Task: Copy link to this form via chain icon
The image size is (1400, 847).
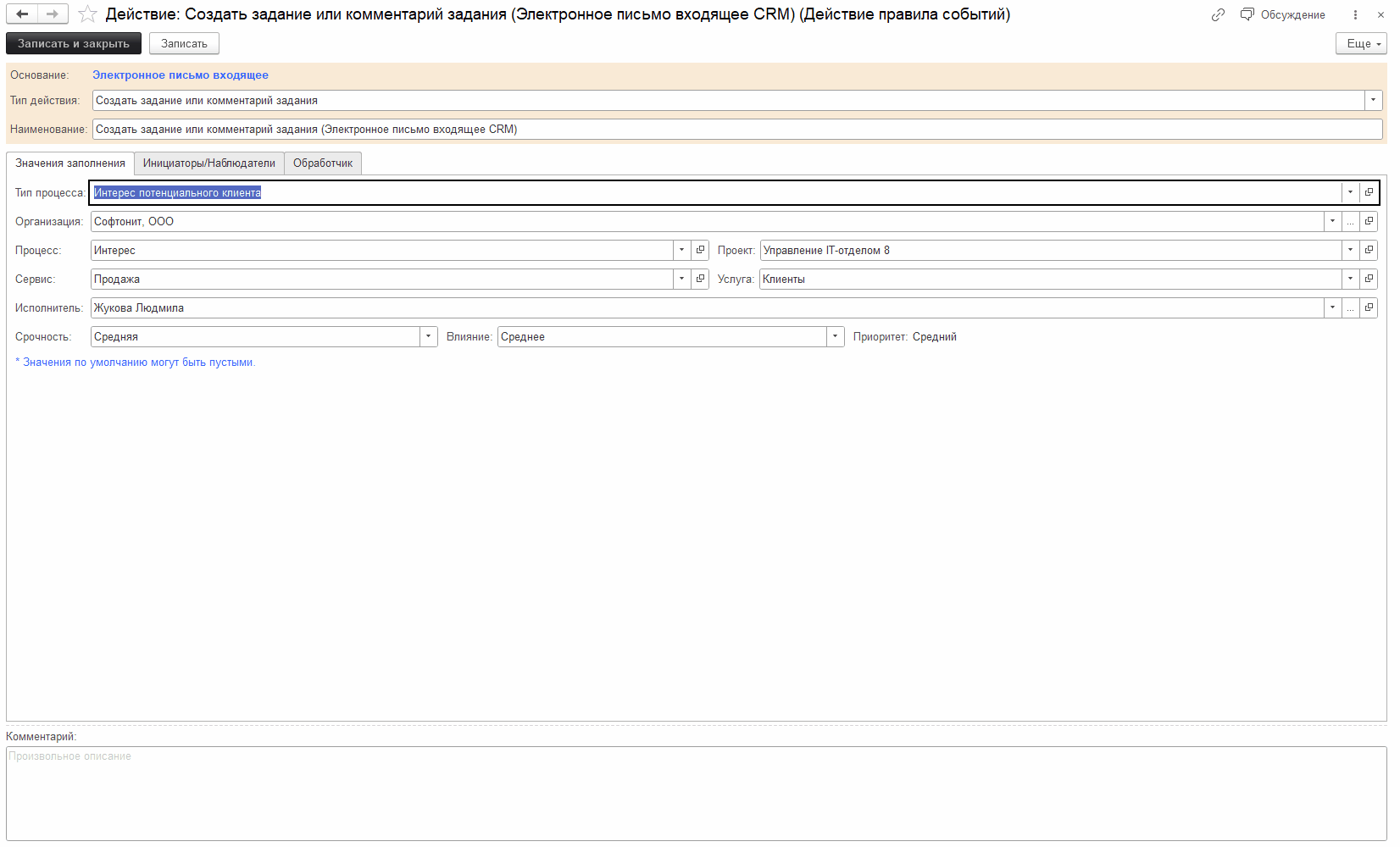Action: [1218, 14]
